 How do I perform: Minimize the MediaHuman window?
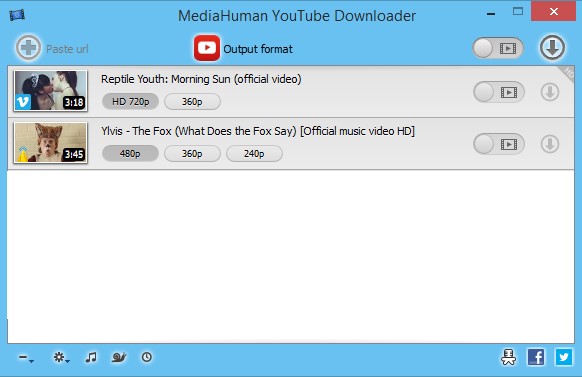coord(491,13)
